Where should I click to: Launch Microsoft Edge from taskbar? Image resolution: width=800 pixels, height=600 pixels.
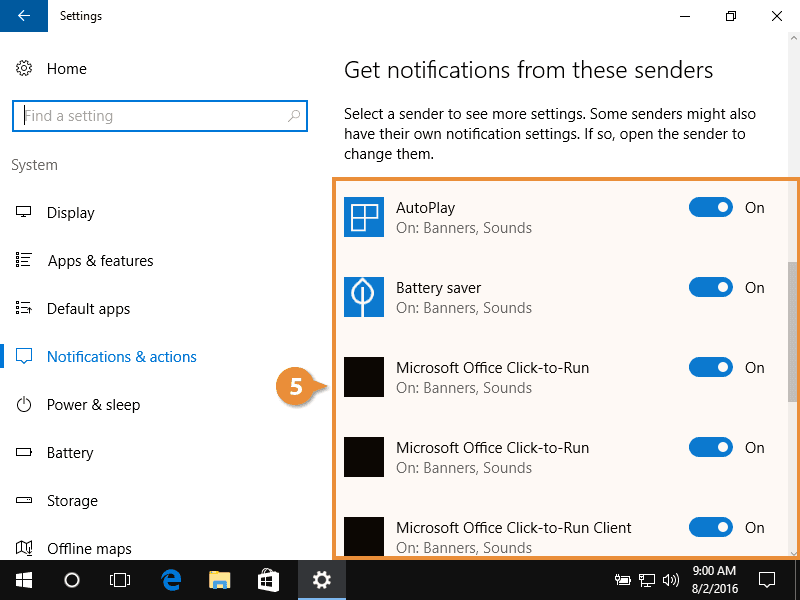point(171,580)
